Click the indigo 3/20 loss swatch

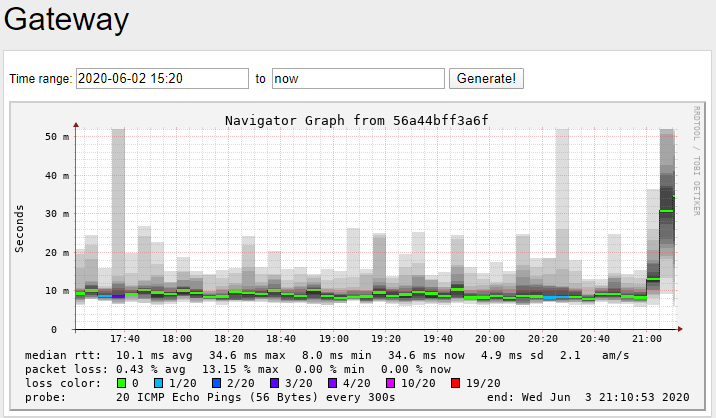tap(274, 383)
